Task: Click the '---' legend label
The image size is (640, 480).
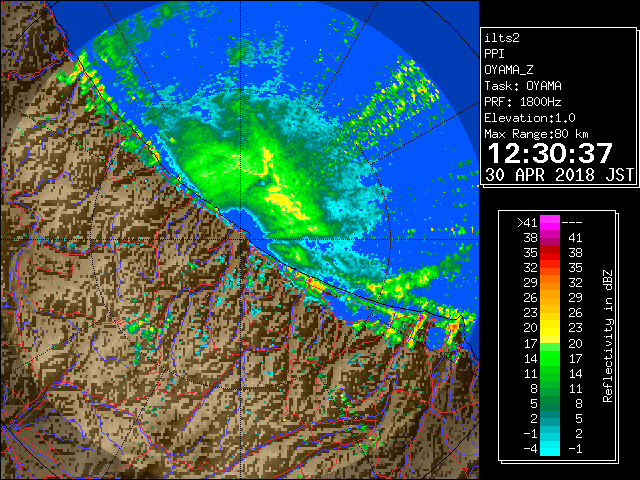Action: coord(572,223)
